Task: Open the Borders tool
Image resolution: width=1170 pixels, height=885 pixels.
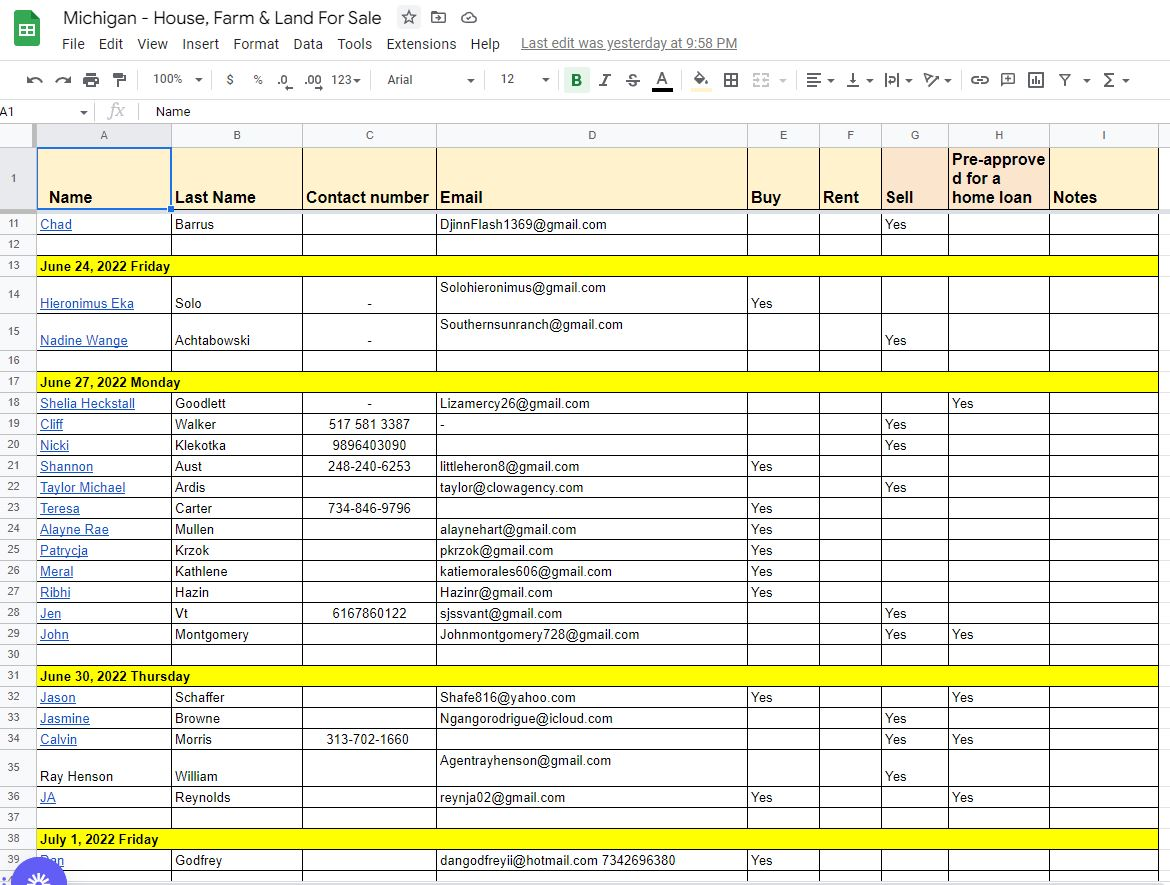Action: click(x=731, y=80)
